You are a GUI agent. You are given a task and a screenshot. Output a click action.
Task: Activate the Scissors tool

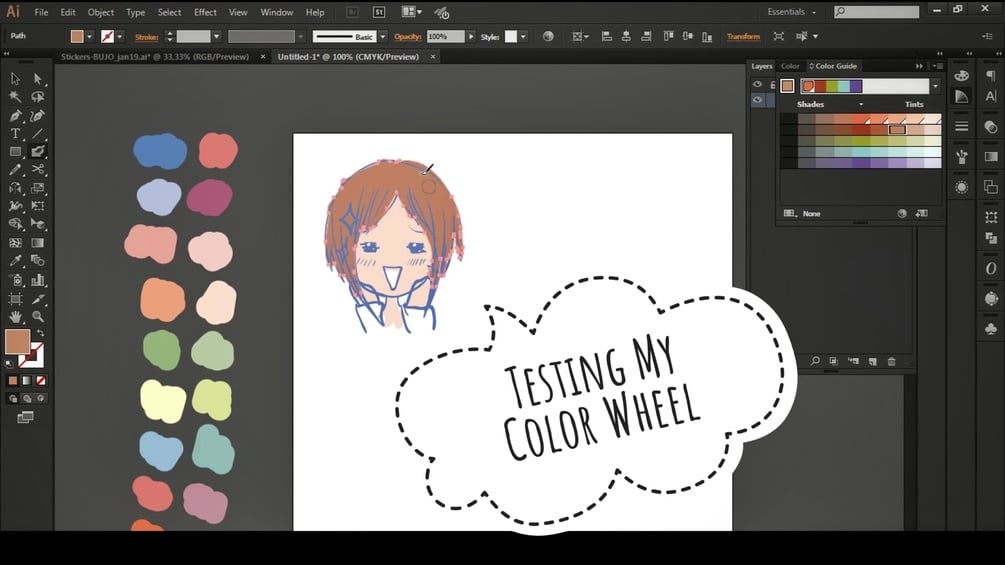(38, 170)
